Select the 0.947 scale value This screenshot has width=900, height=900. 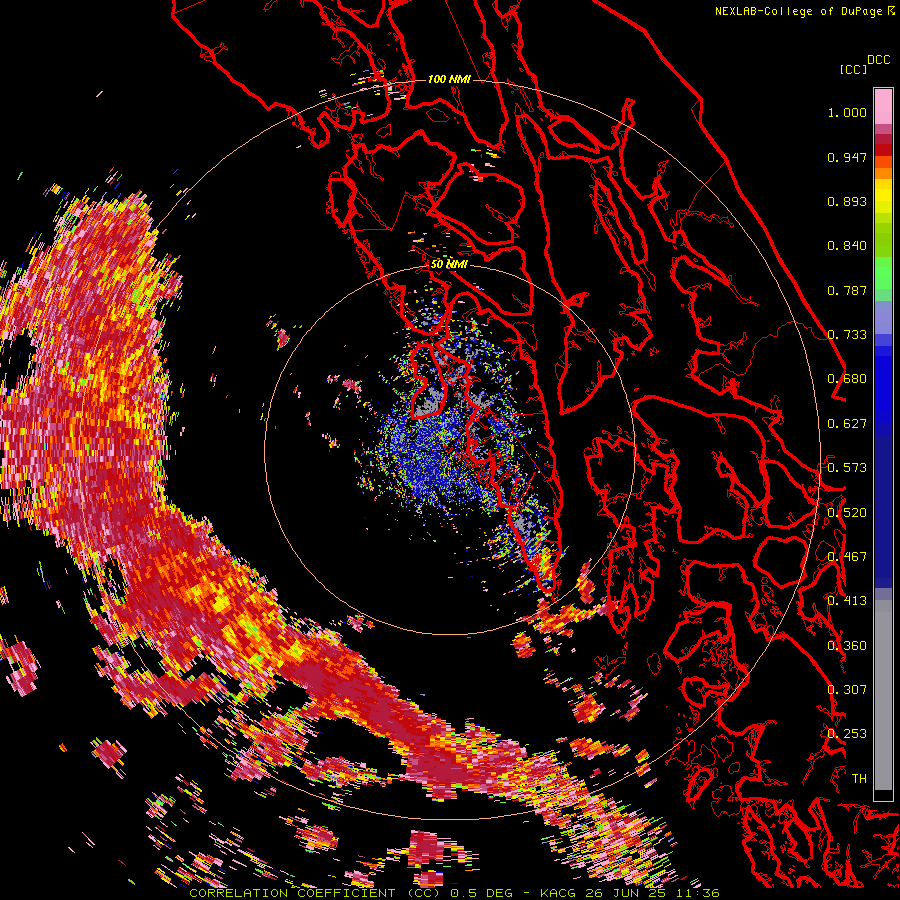[x=847, y=157]
